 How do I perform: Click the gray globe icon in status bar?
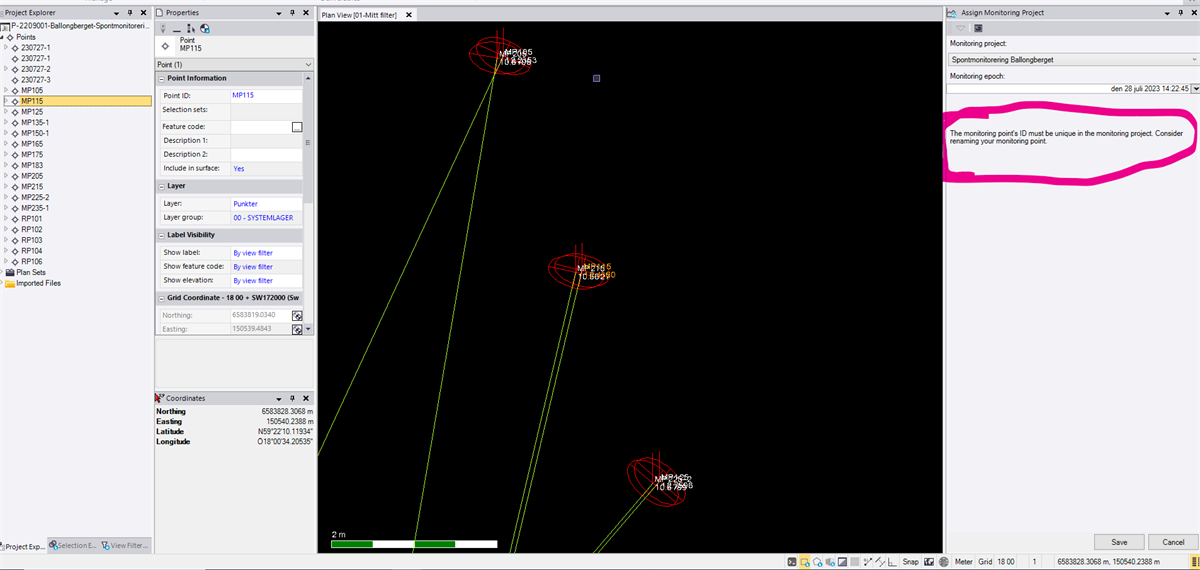click(943, 562)
